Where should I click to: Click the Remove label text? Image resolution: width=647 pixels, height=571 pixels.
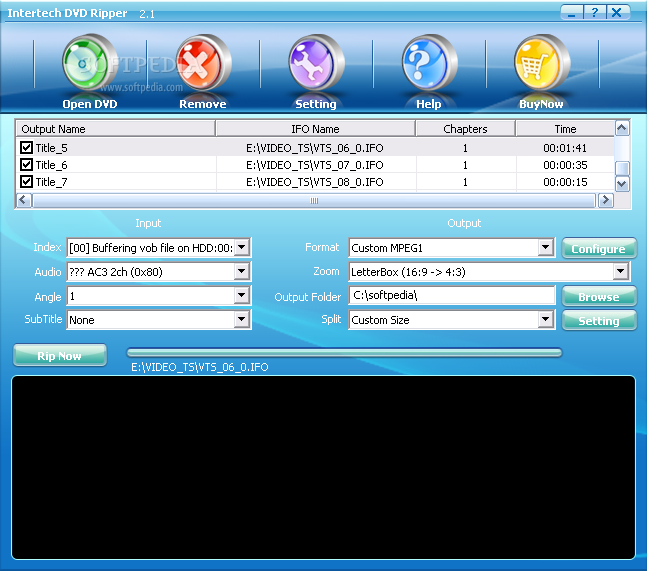pos(203,104)
